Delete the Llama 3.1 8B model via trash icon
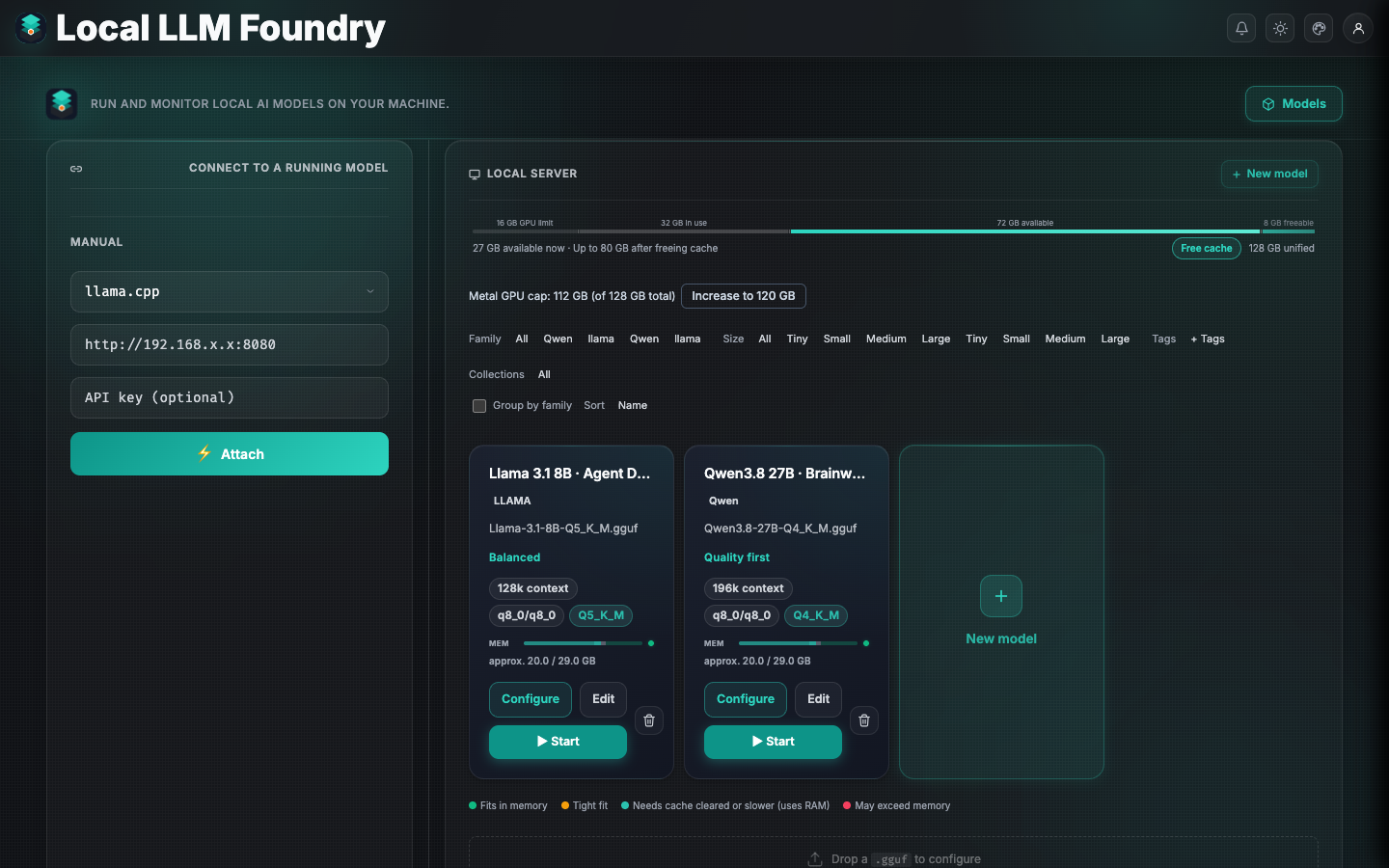 649,720
